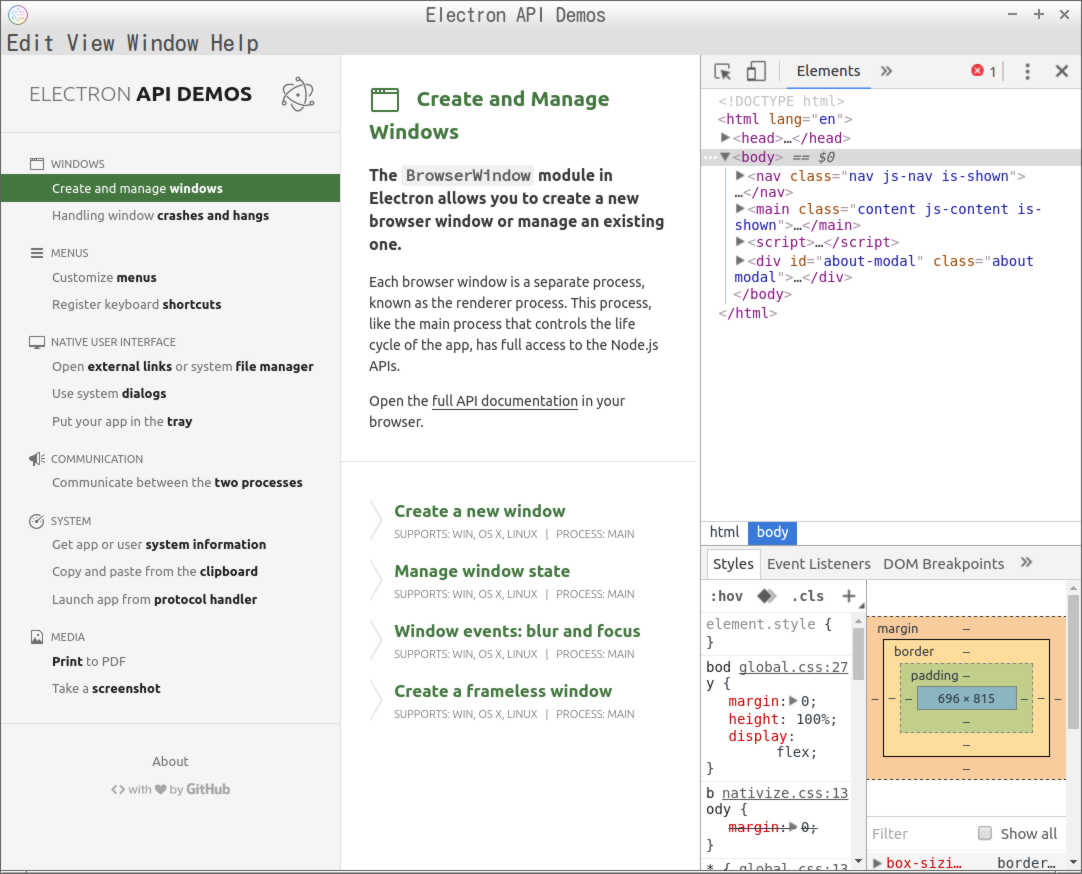Click the Electron atom logo
The image size is (1082, 874).
coord(298,94)
